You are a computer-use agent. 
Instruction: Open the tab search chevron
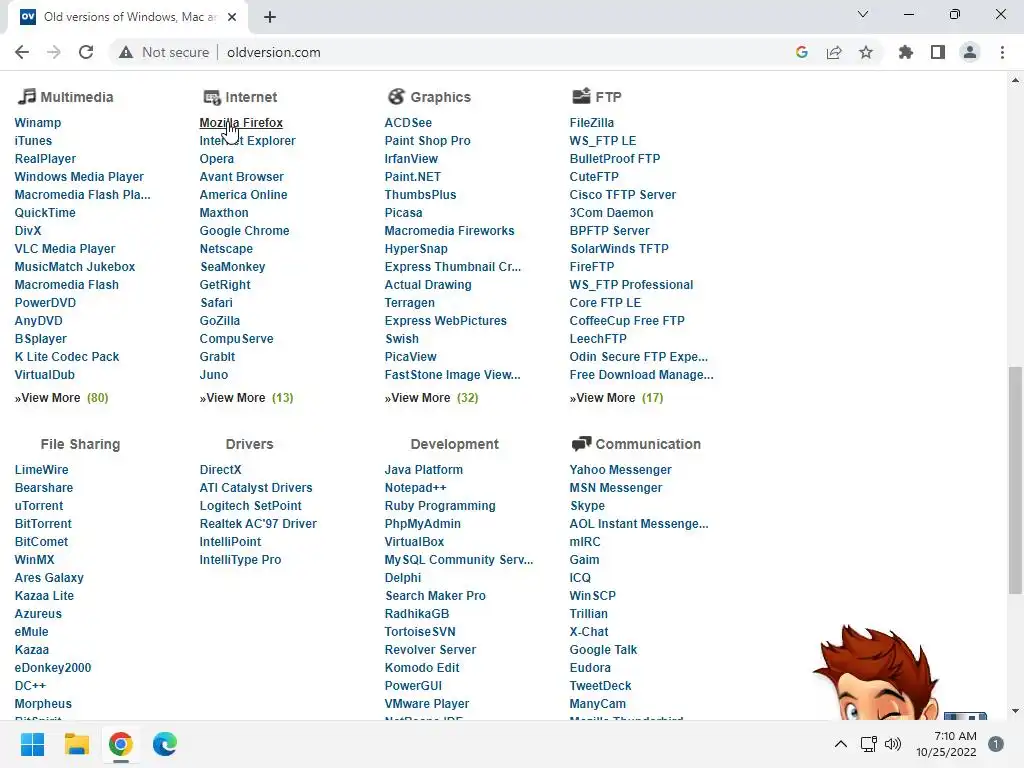[863, 14]
